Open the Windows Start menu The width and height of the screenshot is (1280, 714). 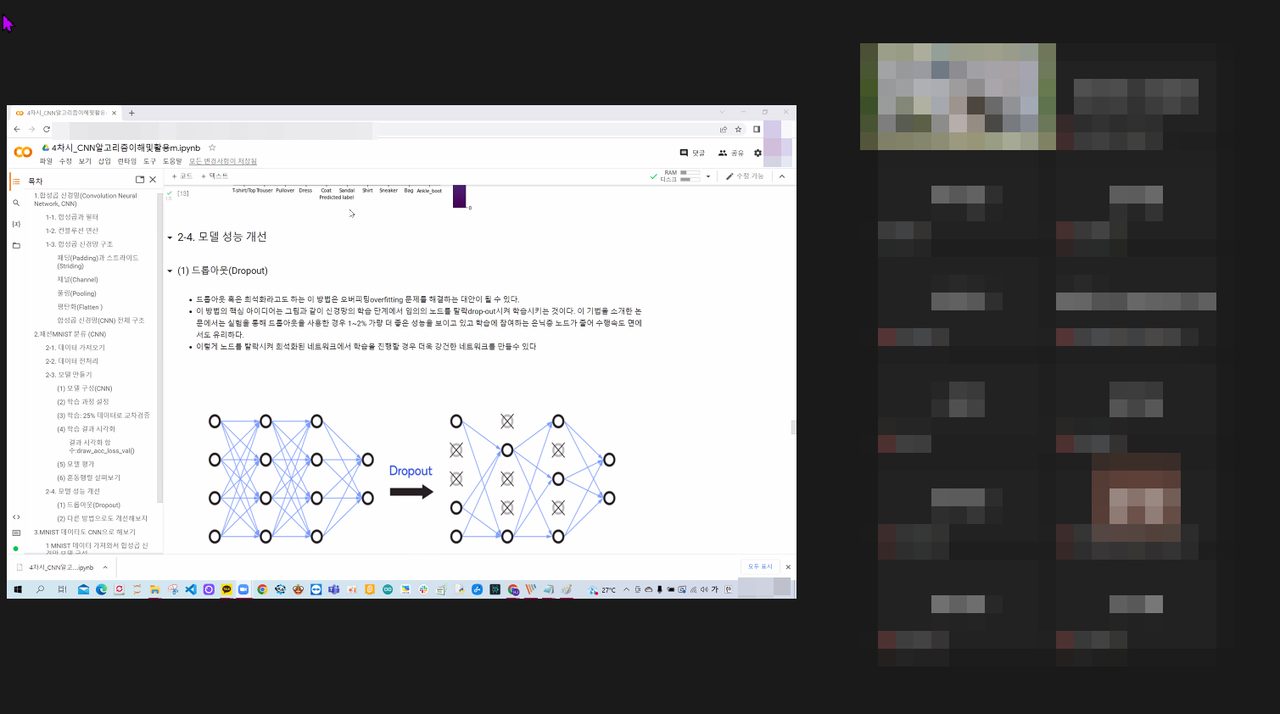click(18, 590)
